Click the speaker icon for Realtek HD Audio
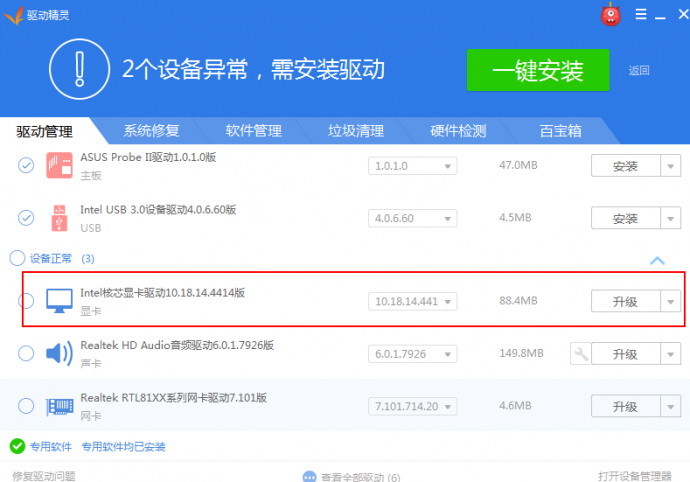The width and height of the screenshot is (690, 482). pyautogui.click(x=59, y=354)
